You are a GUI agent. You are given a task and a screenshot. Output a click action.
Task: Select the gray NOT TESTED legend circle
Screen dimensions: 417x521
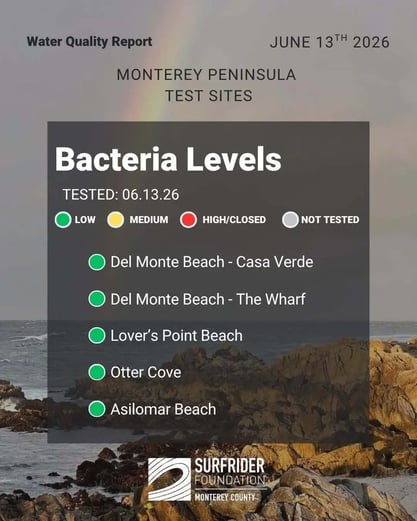tap(290, 220)
